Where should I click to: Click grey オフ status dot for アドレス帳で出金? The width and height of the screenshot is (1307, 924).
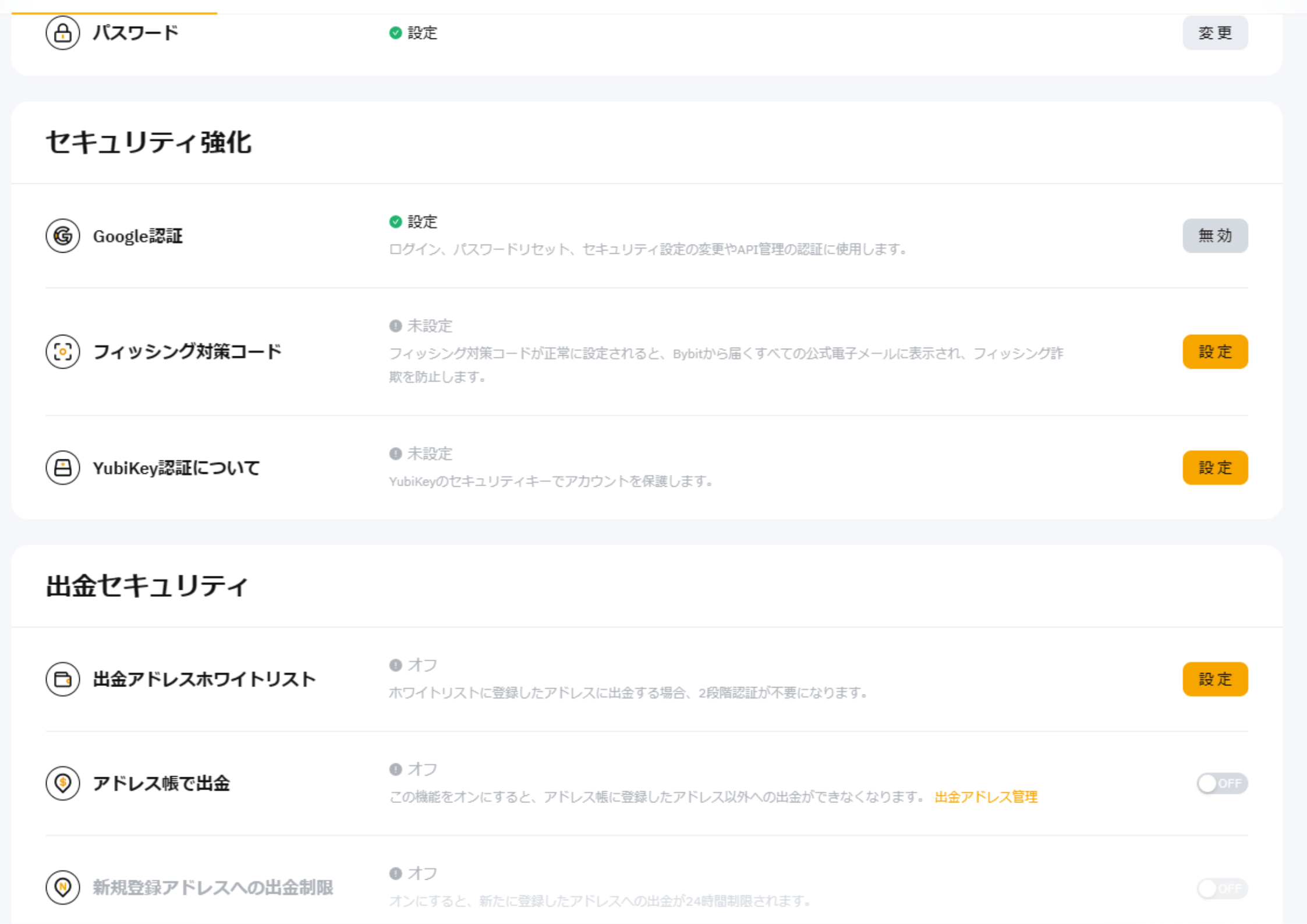coord(395,769)
